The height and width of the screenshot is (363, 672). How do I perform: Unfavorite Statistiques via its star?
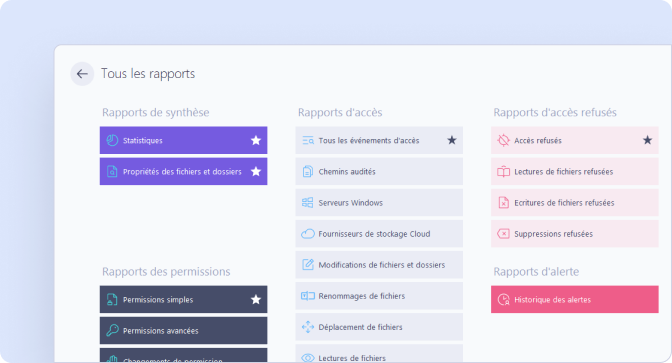[256, 140]
